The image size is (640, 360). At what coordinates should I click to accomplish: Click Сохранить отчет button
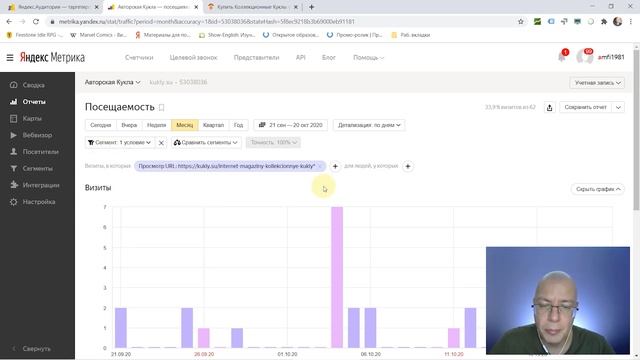click(586, 107)
